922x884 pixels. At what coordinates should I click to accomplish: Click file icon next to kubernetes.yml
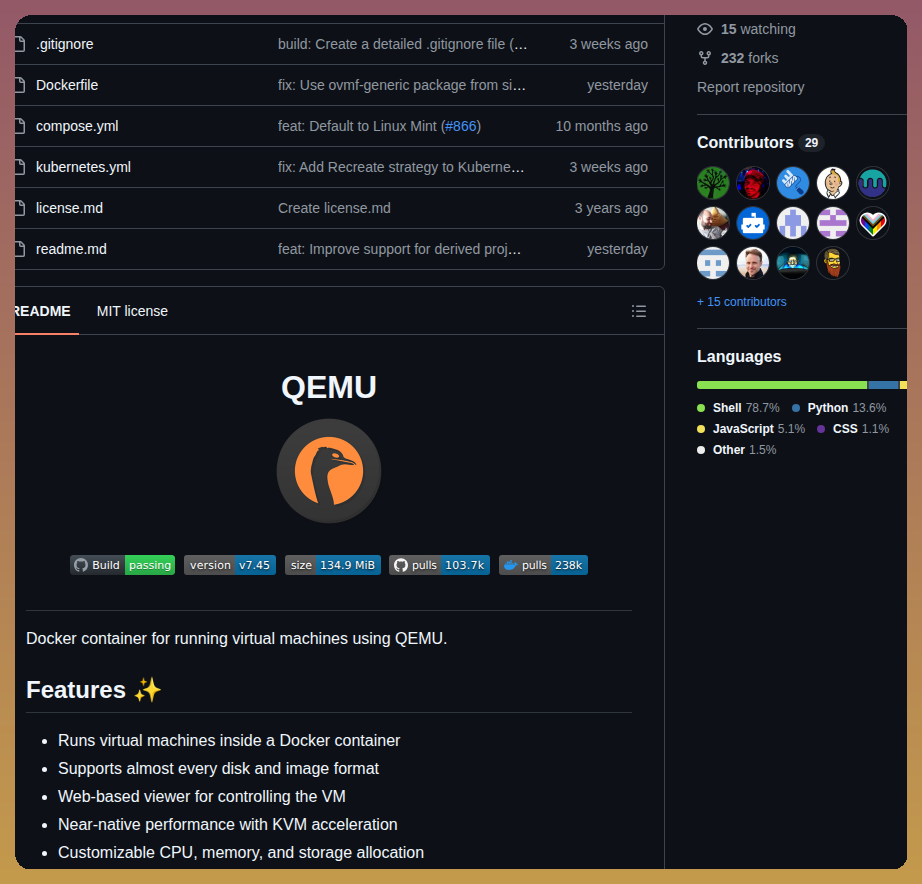coord(21,167)
